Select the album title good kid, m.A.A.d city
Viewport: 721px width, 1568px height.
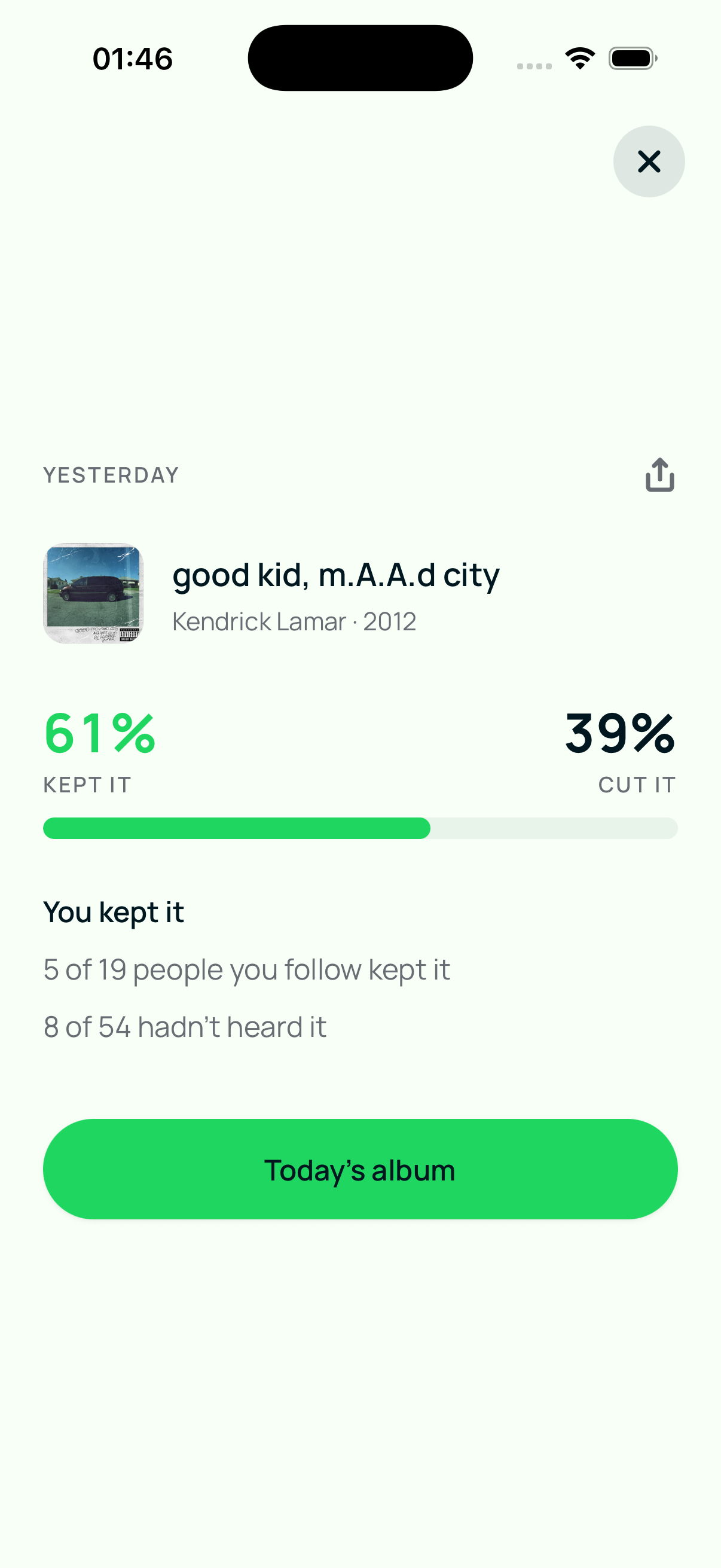336,575
